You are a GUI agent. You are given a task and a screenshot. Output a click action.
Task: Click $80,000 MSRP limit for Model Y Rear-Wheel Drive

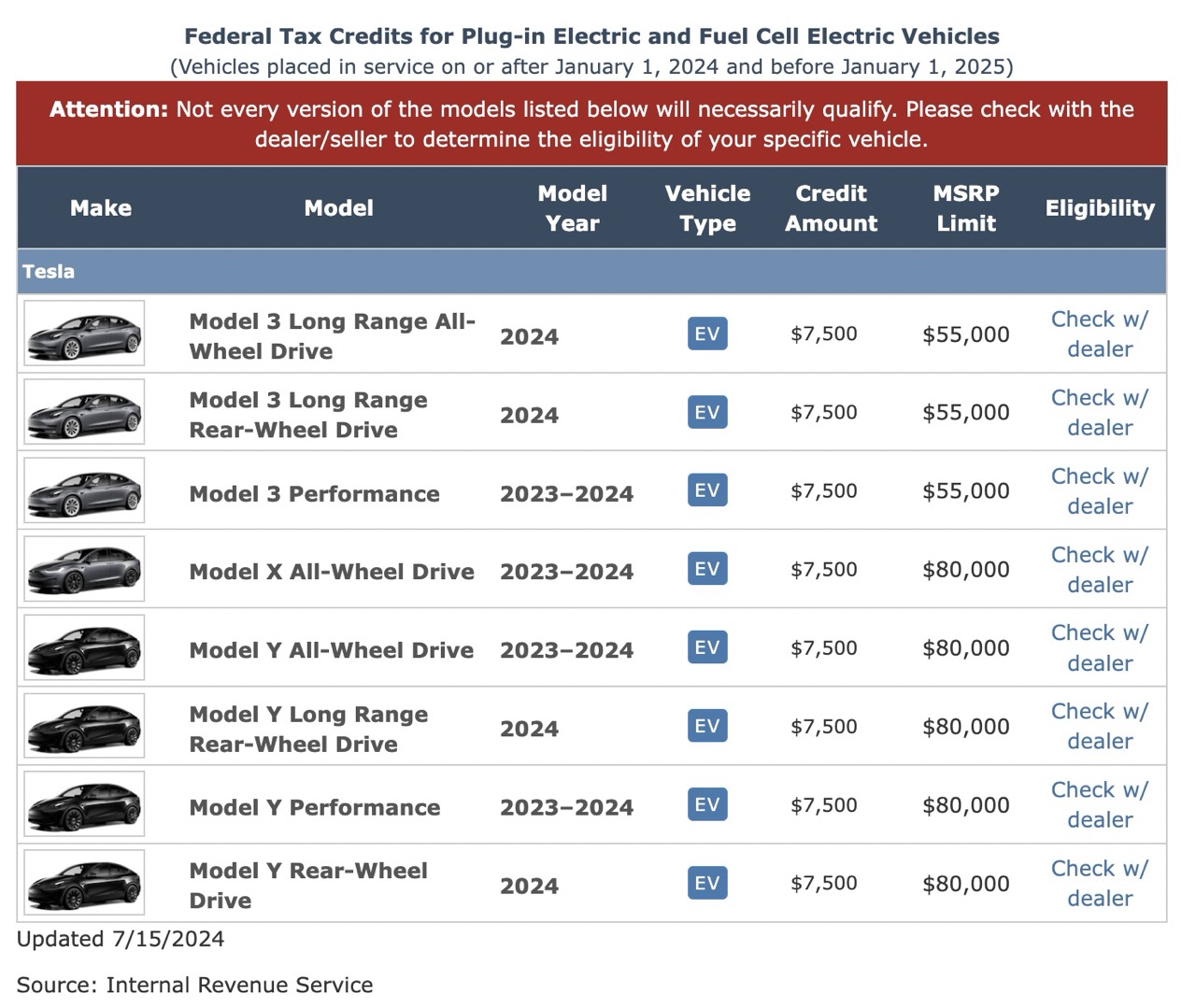[966, 883]
